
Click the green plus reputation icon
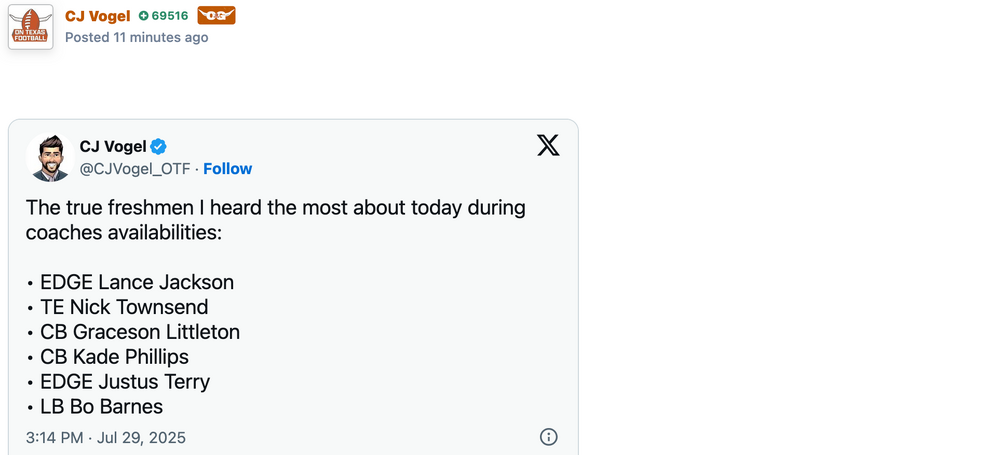[x=144, y=16]
